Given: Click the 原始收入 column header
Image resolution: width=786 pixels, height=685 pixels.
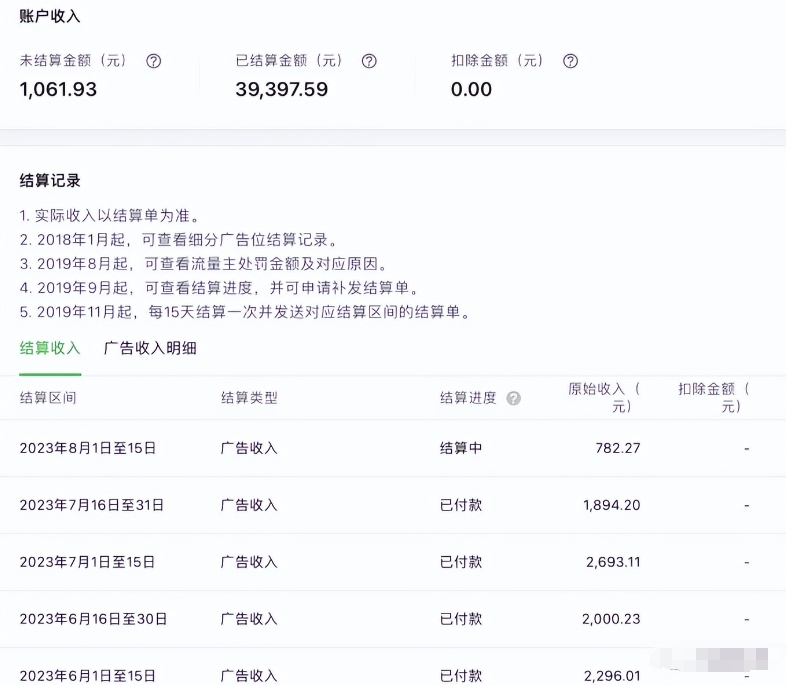Looking at the screenshot, I should 604,397.
